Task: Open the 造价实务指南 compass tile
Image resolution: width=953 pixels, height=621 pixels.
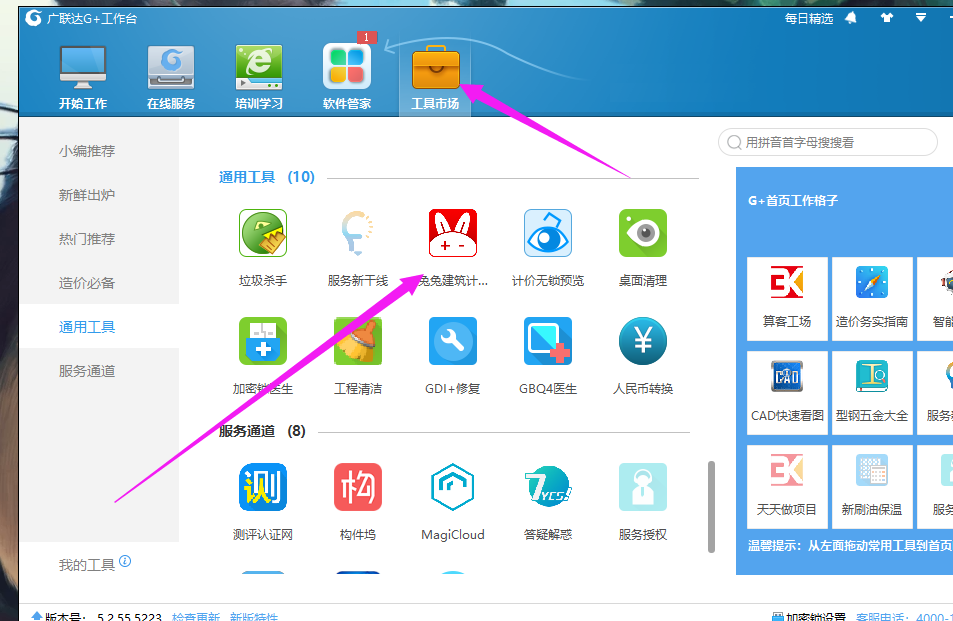Action: (872, 298)
